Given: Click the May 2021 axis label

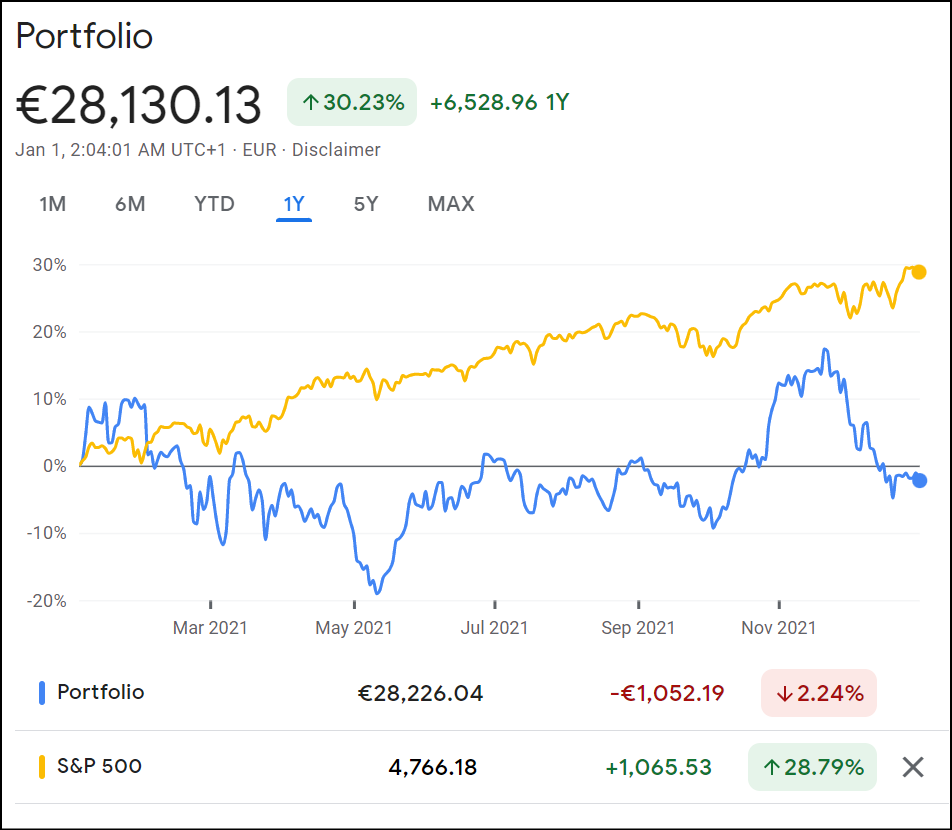Looking at the screenshot, I should [x=354, y=628].
